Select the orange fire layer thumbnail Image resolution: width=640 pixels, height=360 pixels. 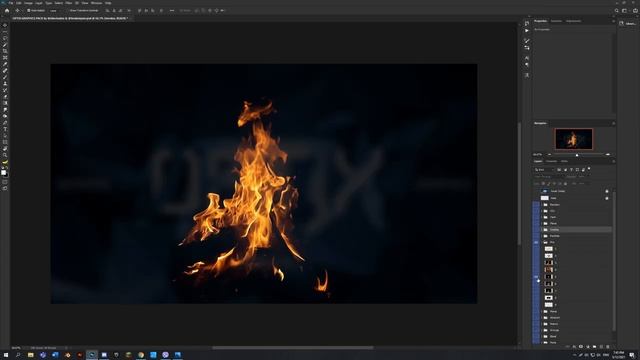pyautogui.click(x=549, y=270)
